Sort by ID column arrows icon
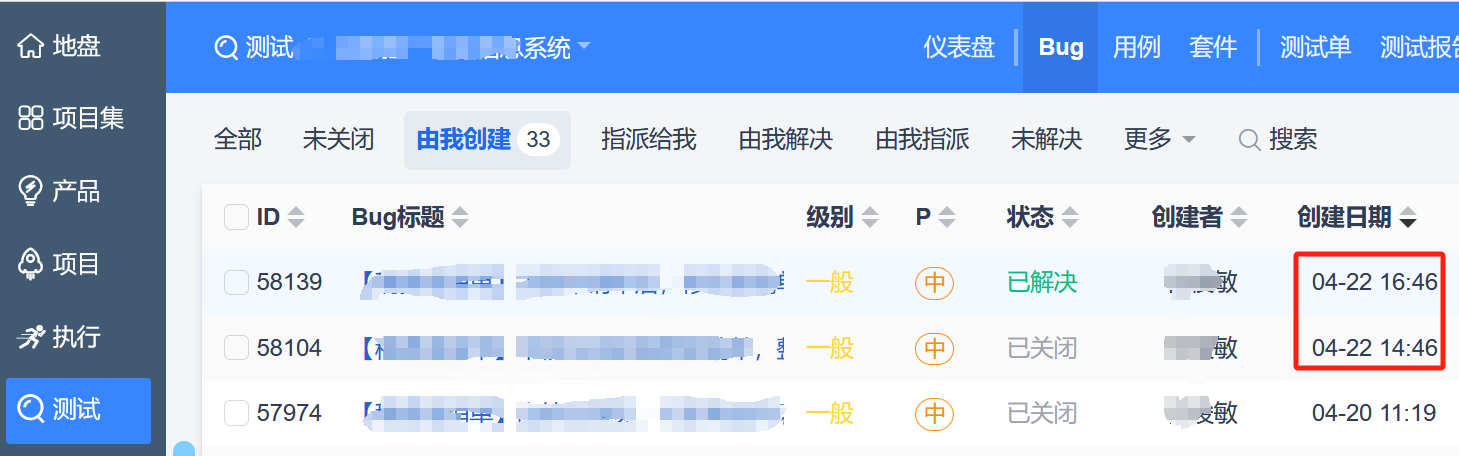This screenshot has width=1459, height=456. coord(296,217)
